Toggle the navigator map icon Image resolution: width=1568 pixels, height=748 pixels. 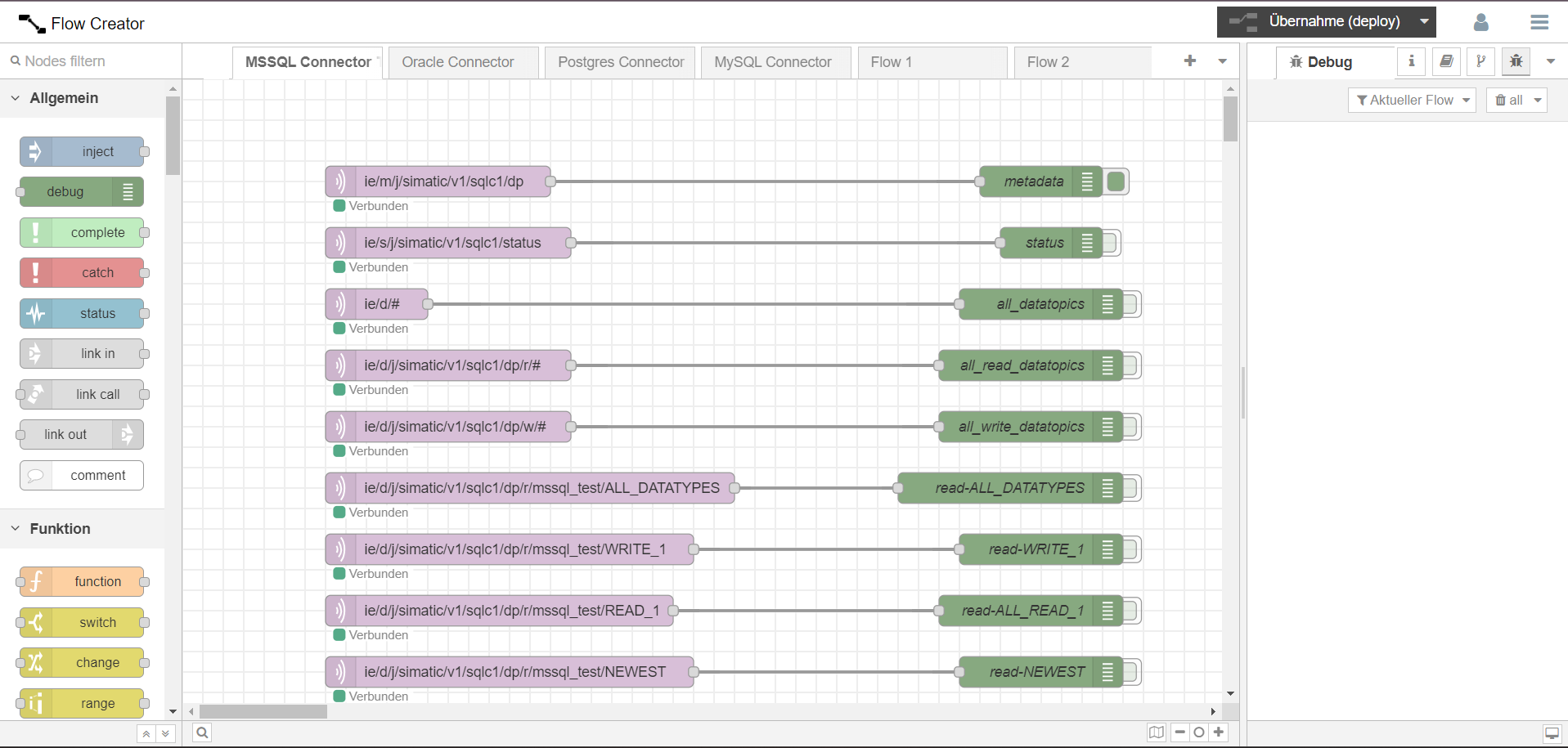click(1156, 732)
